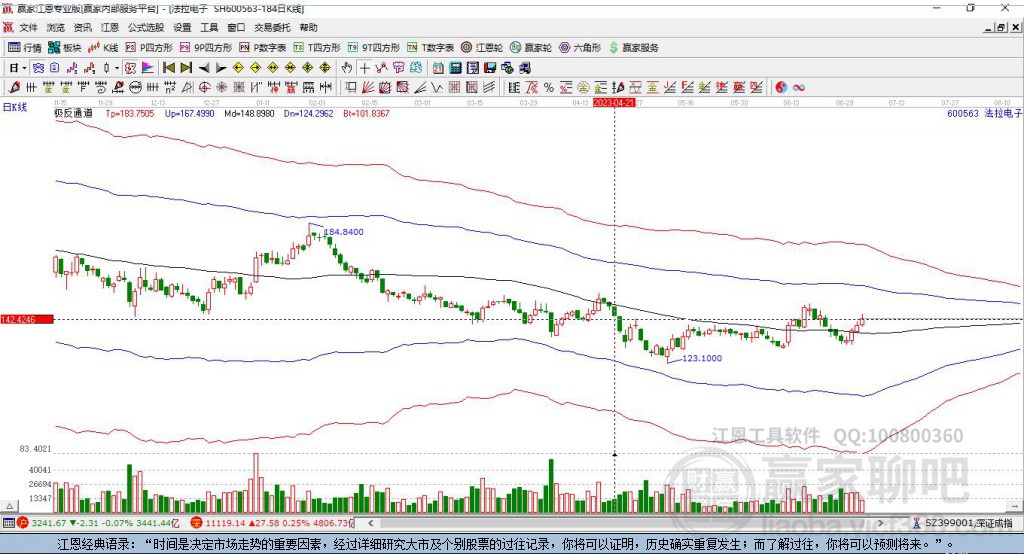Viewport: 1024px width, 554px height.
Task: Expand the 日 period dropdown arrow
Action: (24, 68)
